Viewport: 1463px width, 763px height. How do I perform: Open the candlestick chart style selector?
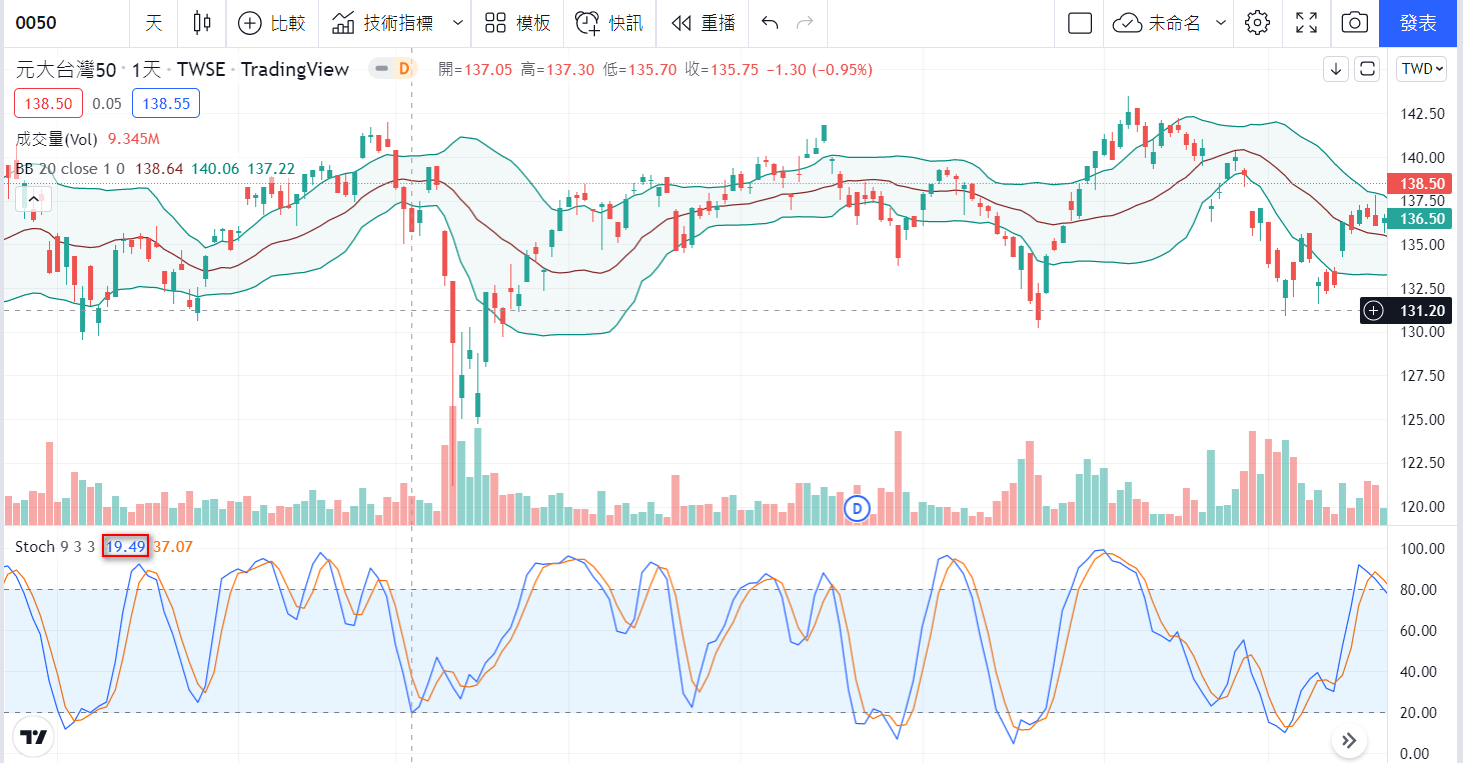point(202,23)
